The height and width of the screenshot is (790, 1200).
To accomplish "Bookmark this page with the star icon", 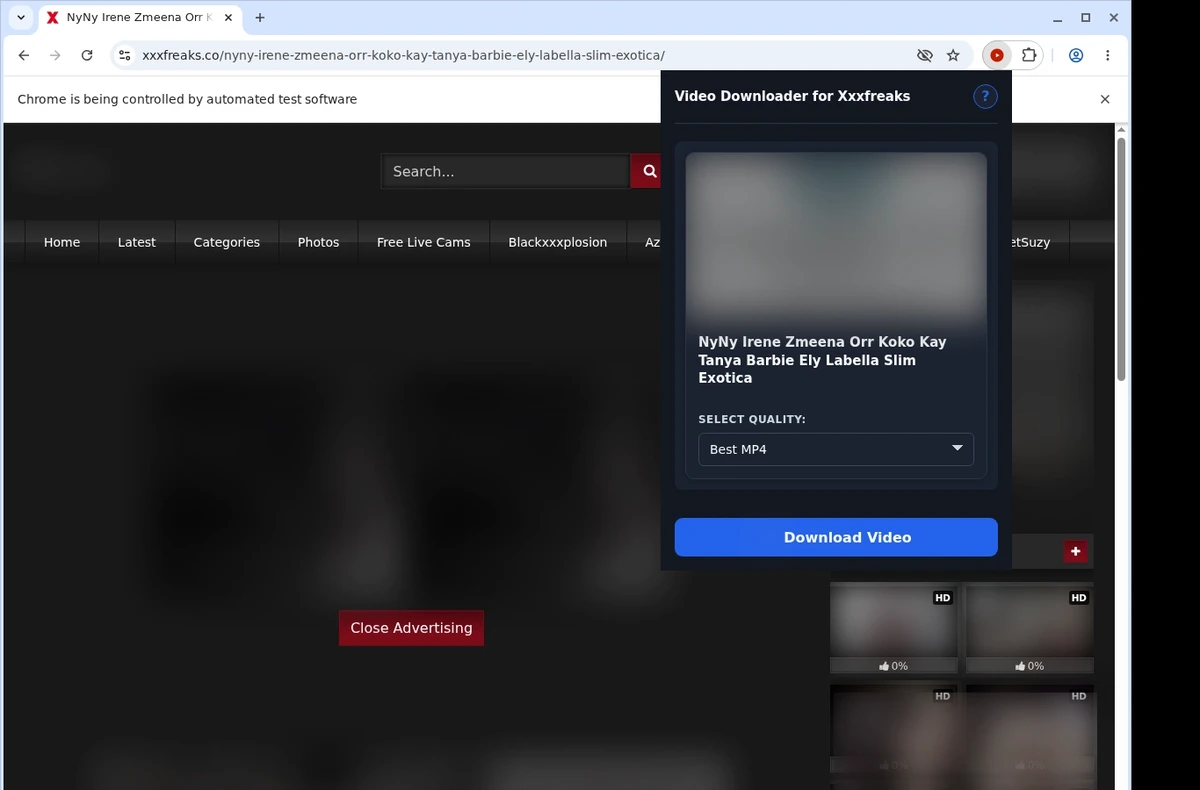I will click(x=953, y=55).
